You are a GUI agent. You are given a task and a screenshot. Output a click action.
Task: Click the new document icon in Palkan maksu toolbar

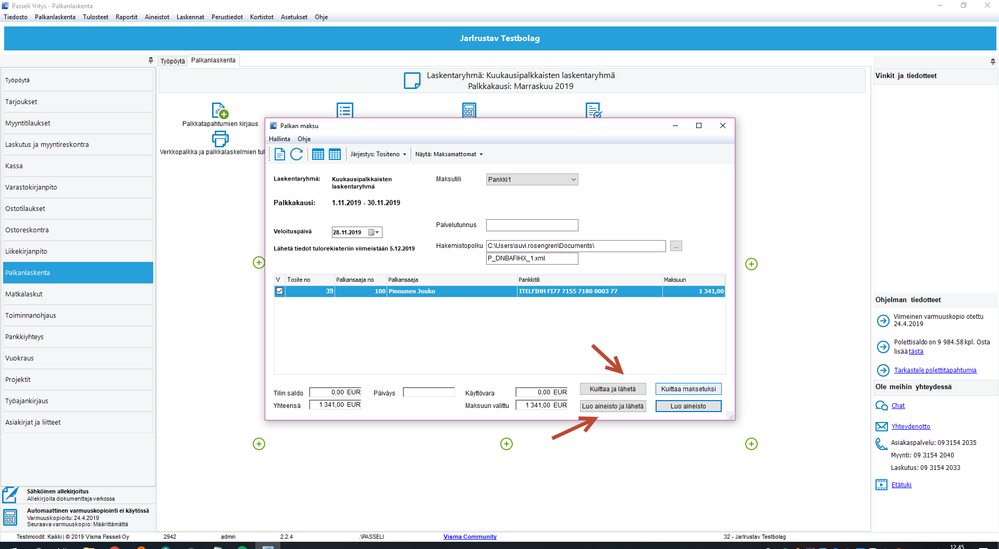(x=280, y=154)
